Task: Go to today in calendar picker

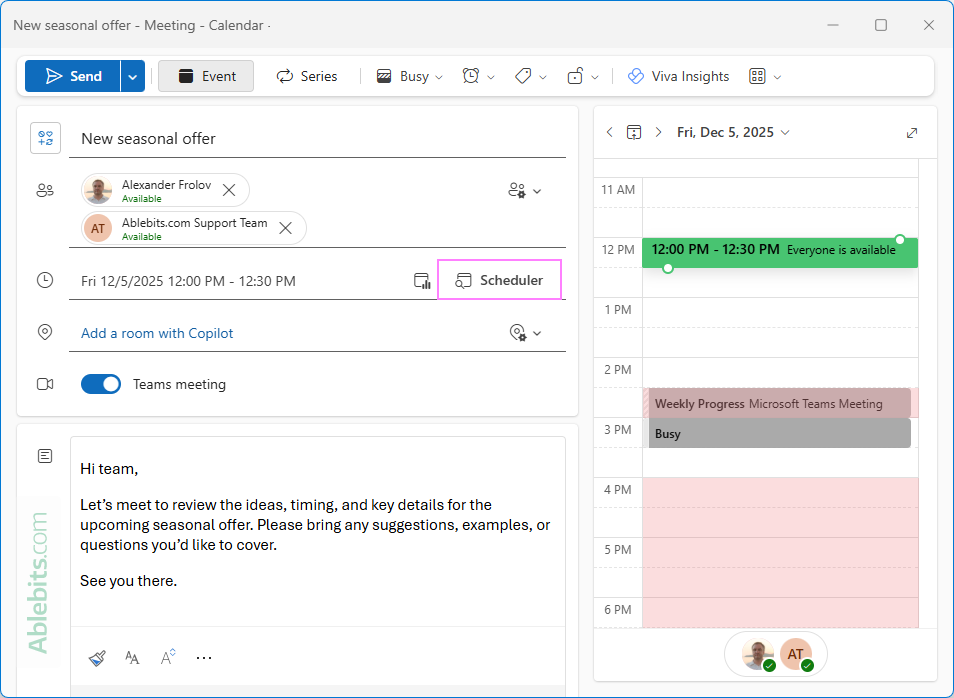Action: [633, 133]
